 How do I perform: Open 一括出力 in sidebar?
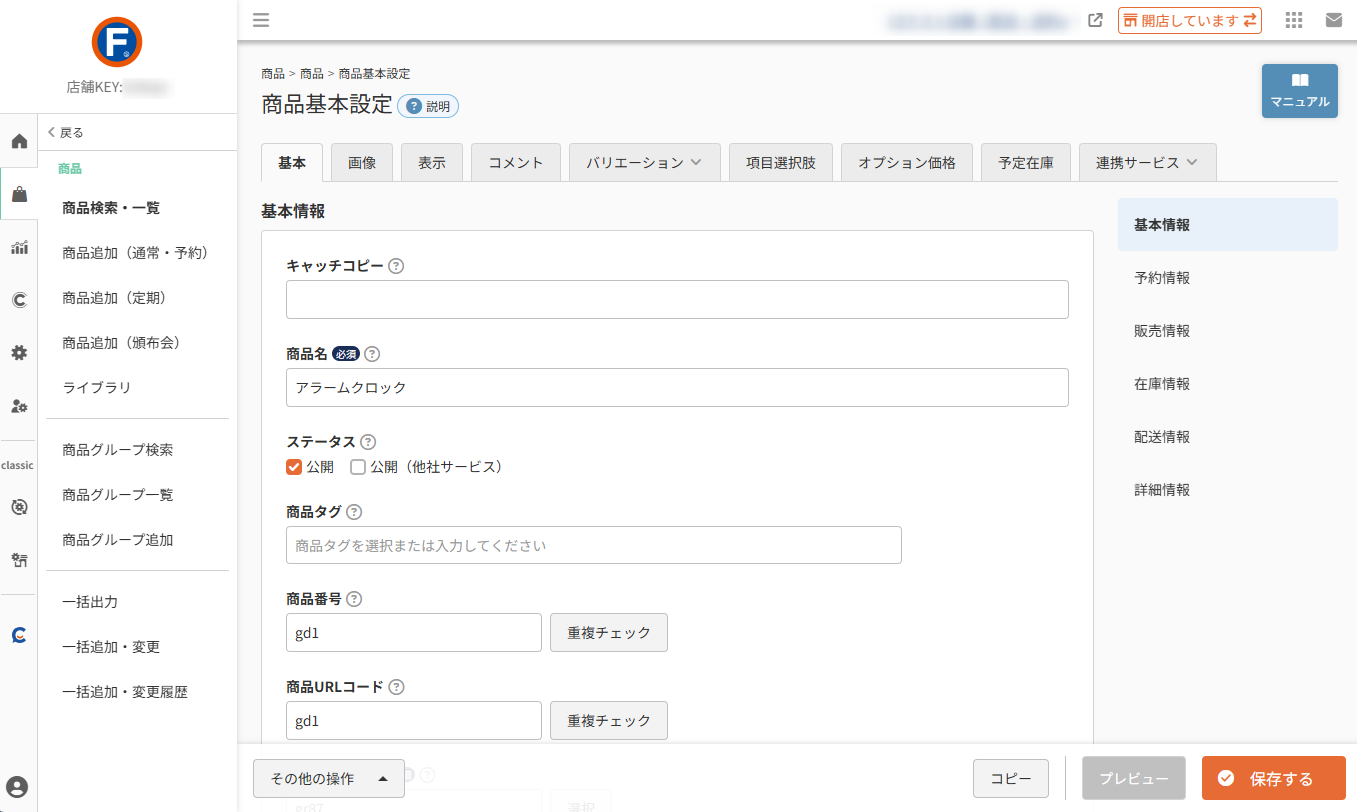(90, 602)
